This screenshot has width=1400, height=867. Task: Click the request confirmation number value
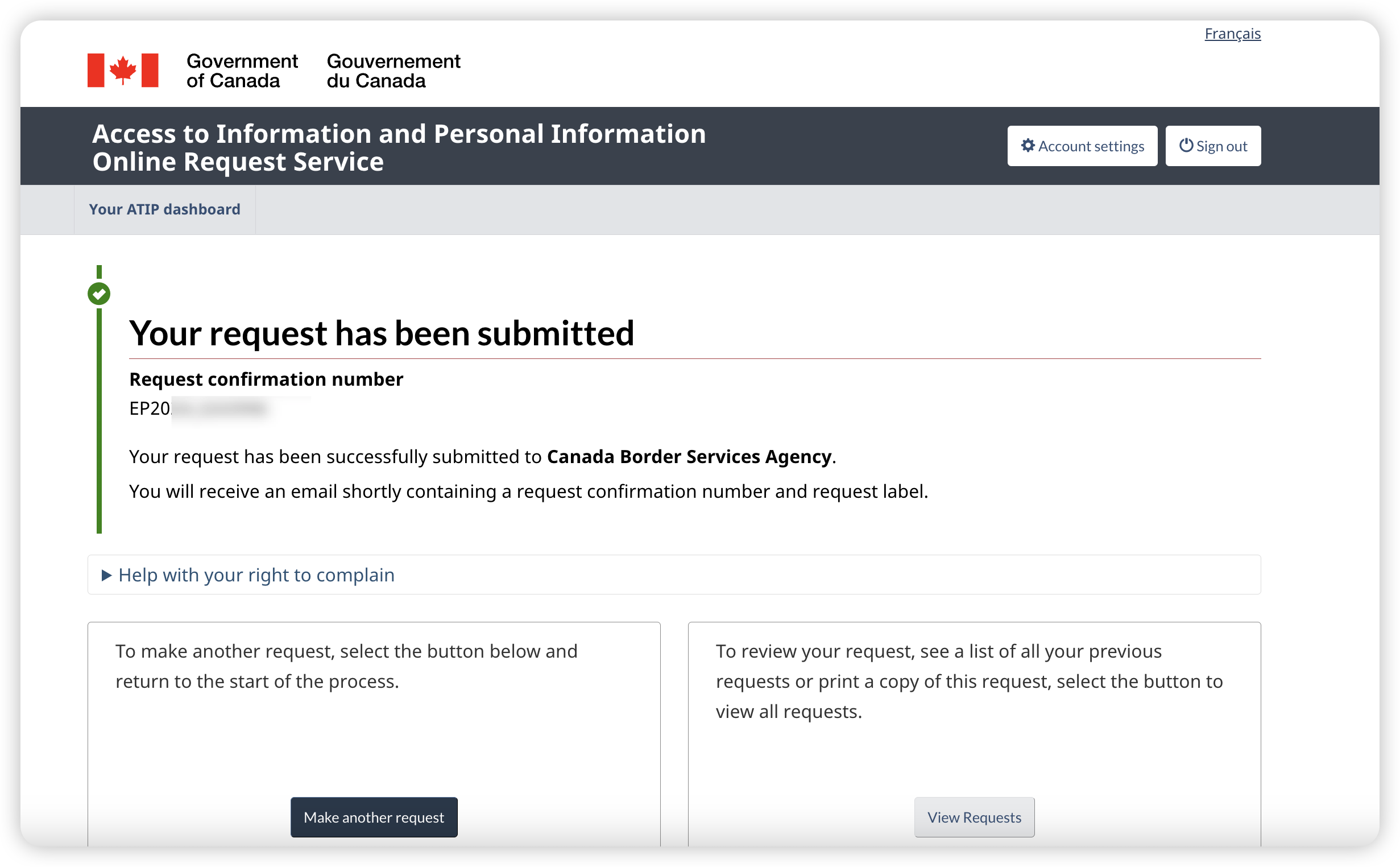(x=198, y=408)
